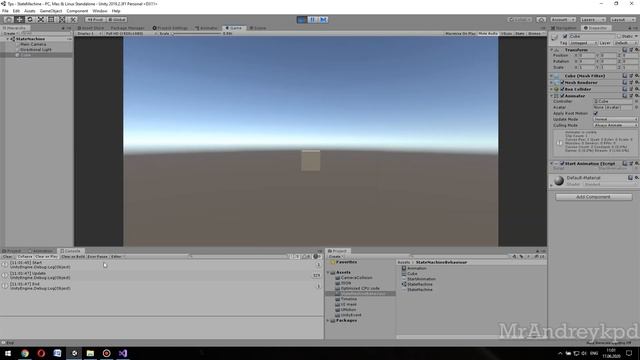The height and width of the screenshot is (360, 640).
Task: Open the GameObject menu
Action: click(x=51, y=11)
